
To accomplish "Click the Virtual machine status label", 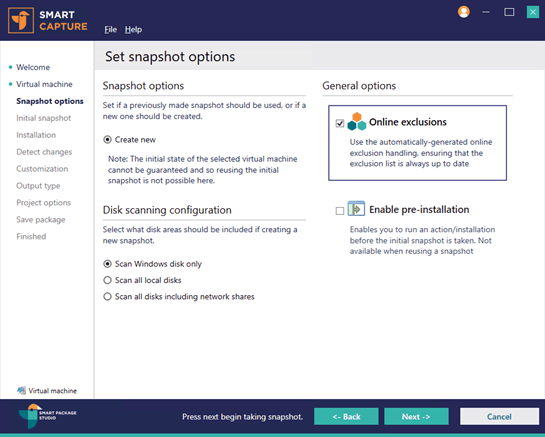I will 52,391.
